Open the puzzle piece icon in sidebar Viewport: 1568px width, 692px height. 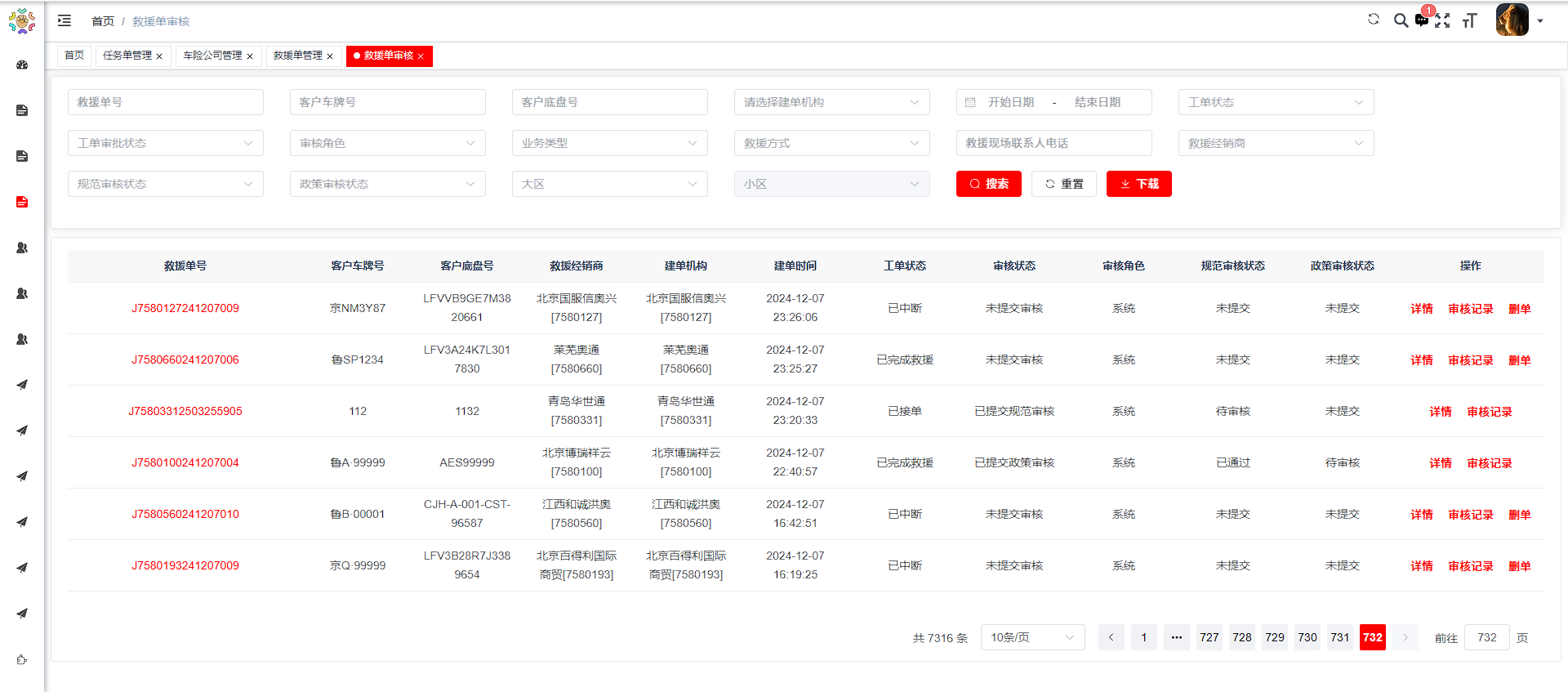(x=22, y=659)
